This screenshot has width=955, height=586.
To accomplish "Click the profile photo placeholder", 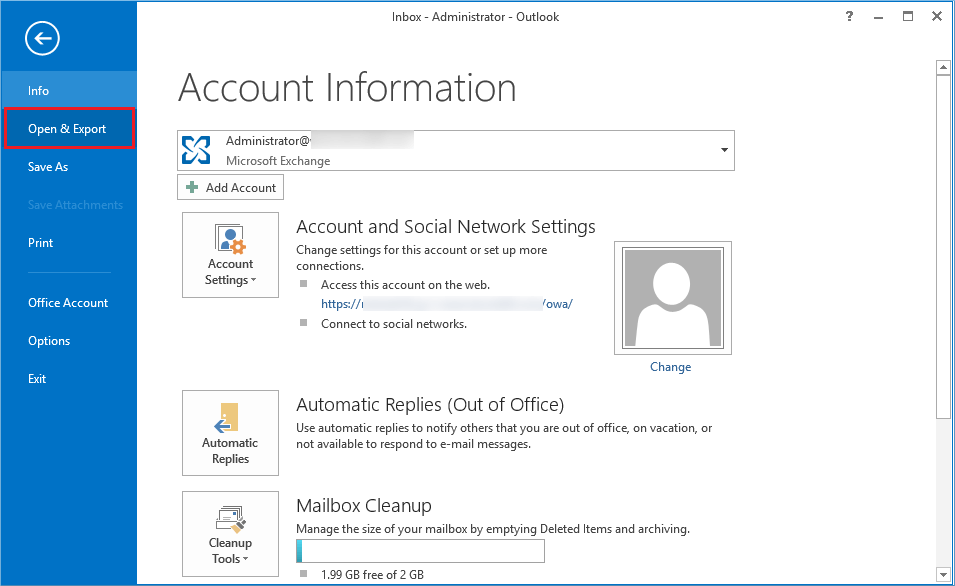I will tap(671, 298).
